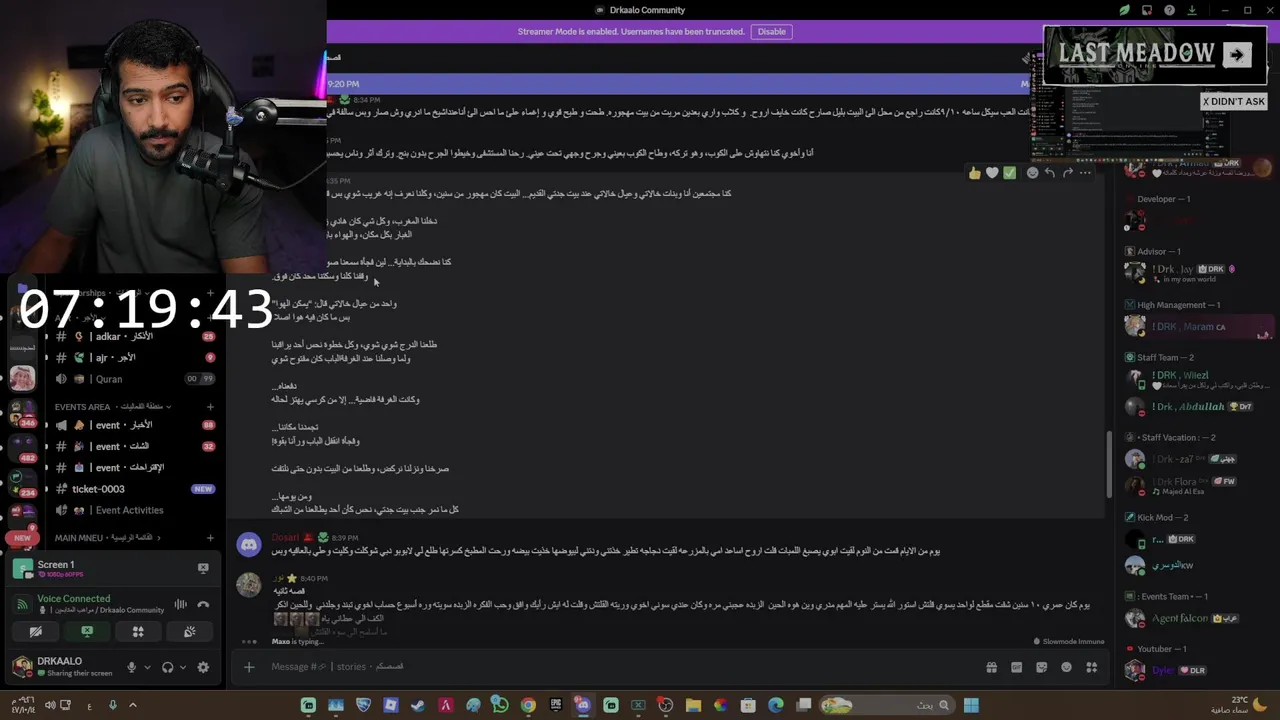Open Google Chrome from the taskbar
This screenshot has width=1280, height=720.
[528, 705]
